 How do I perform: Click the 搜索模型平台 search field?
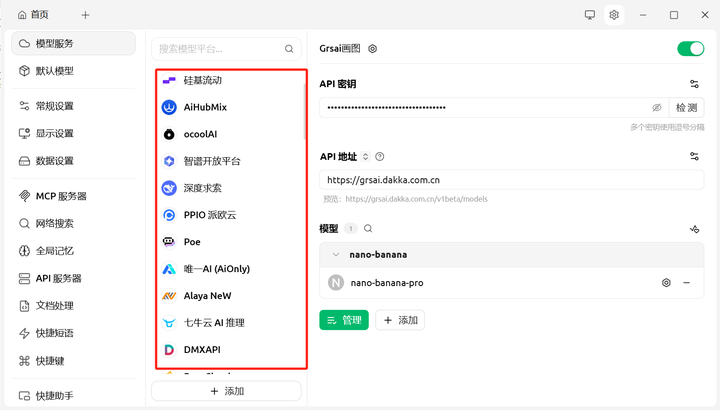coord(218,48)
